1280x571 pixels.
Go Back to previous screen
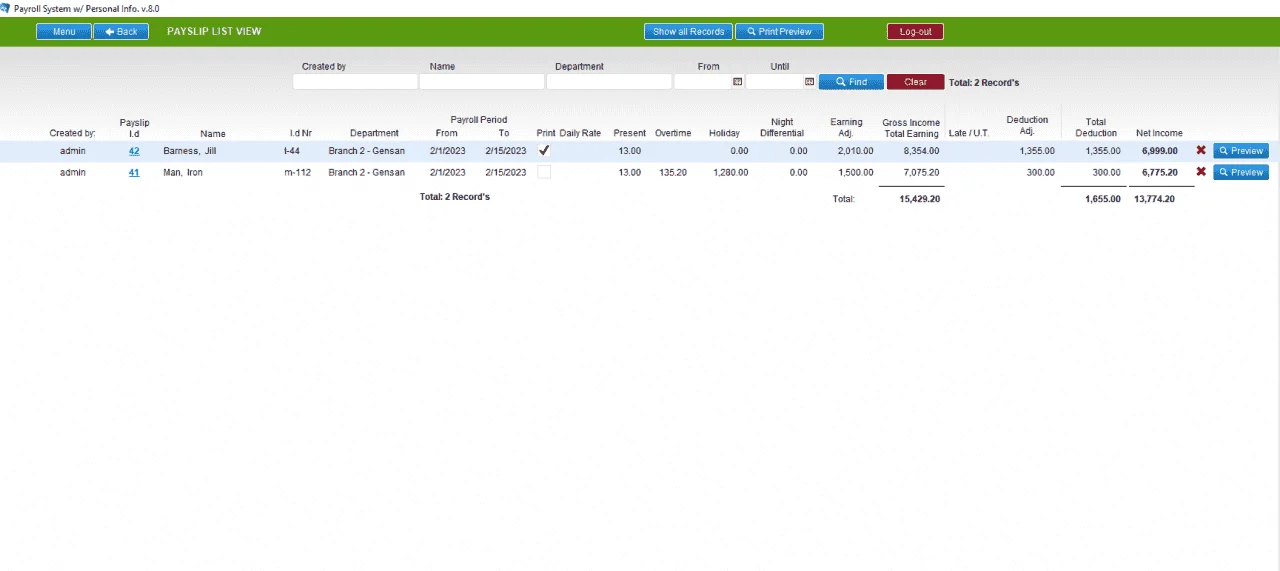tap(121, 31)
